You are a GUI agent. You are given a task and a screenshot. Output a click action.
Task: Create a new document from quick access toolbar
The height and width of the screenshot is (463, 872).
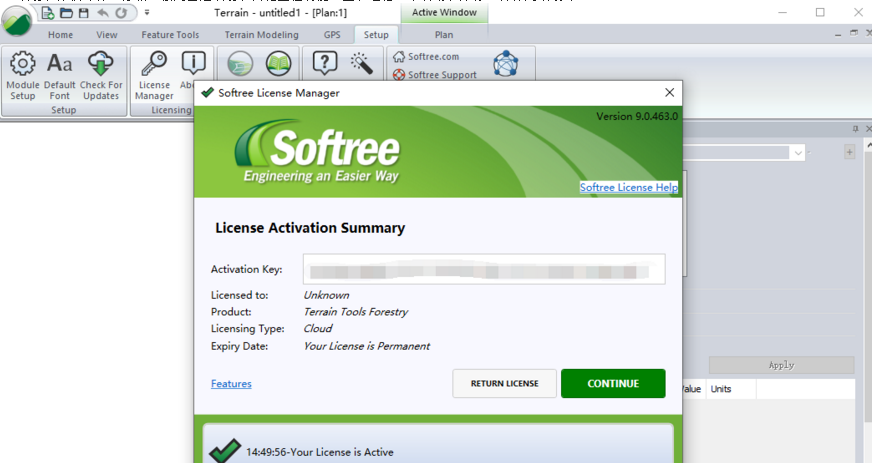click(48, 12)
